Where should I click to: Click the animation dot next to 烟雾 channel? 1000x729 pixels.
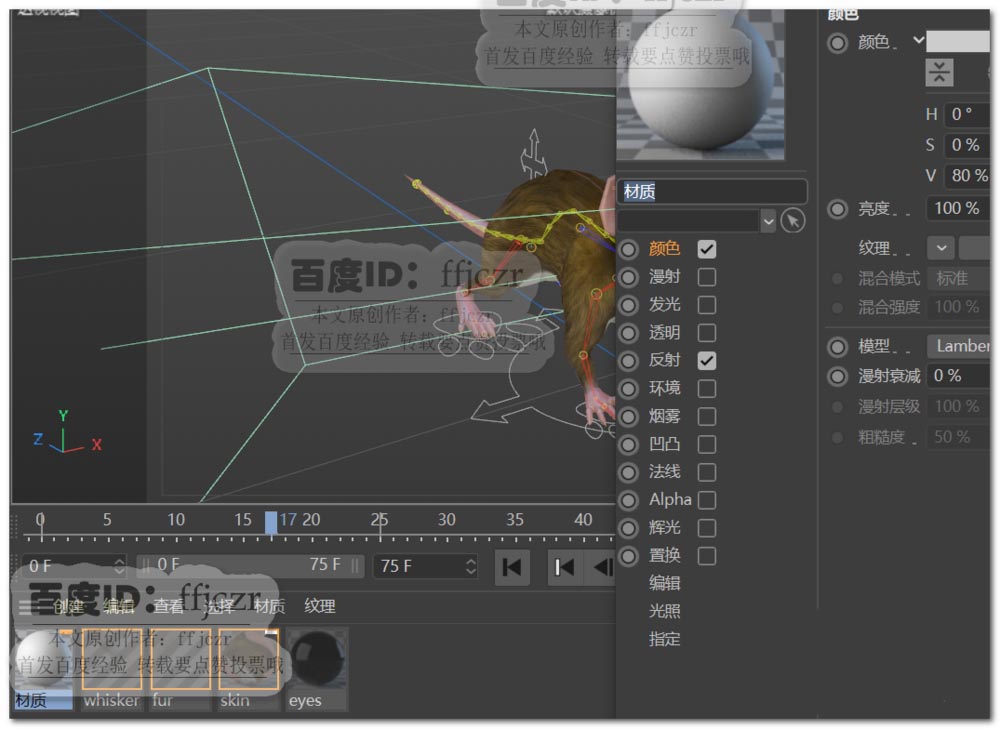pos(628,416)
